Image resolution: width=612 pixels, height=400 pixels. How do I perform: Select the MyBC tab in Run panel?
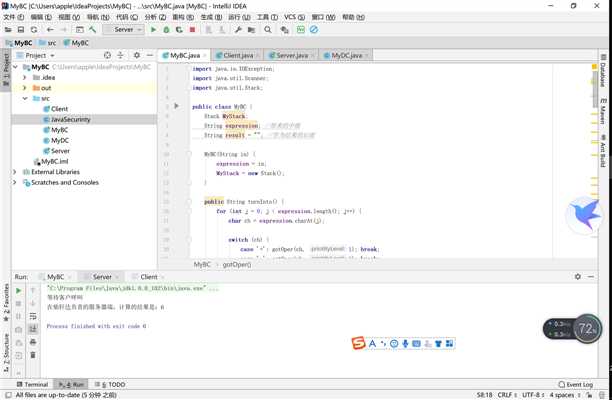55,277
